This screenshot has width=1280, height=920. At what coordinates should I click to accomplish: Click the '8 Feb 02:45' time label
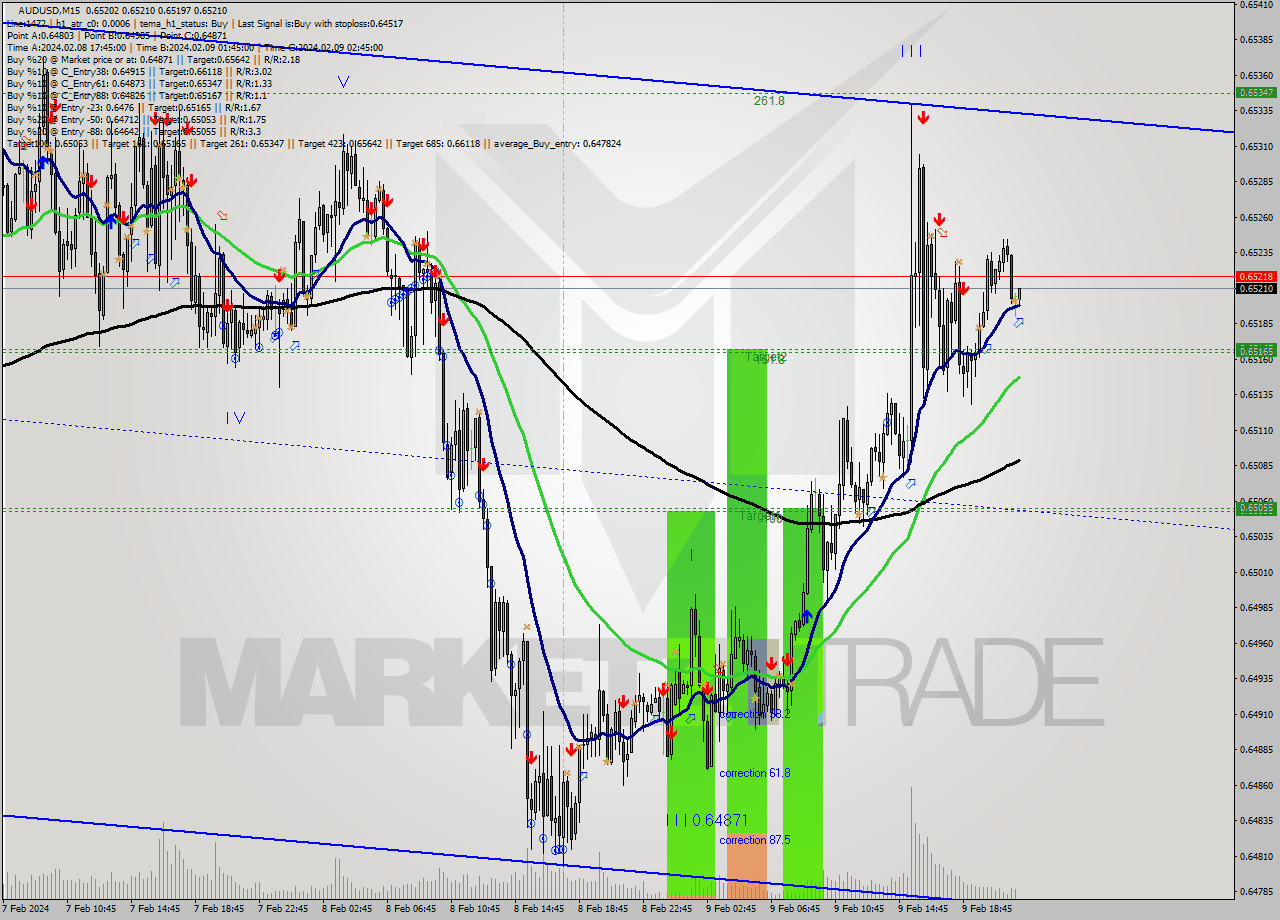click(347, 909)
